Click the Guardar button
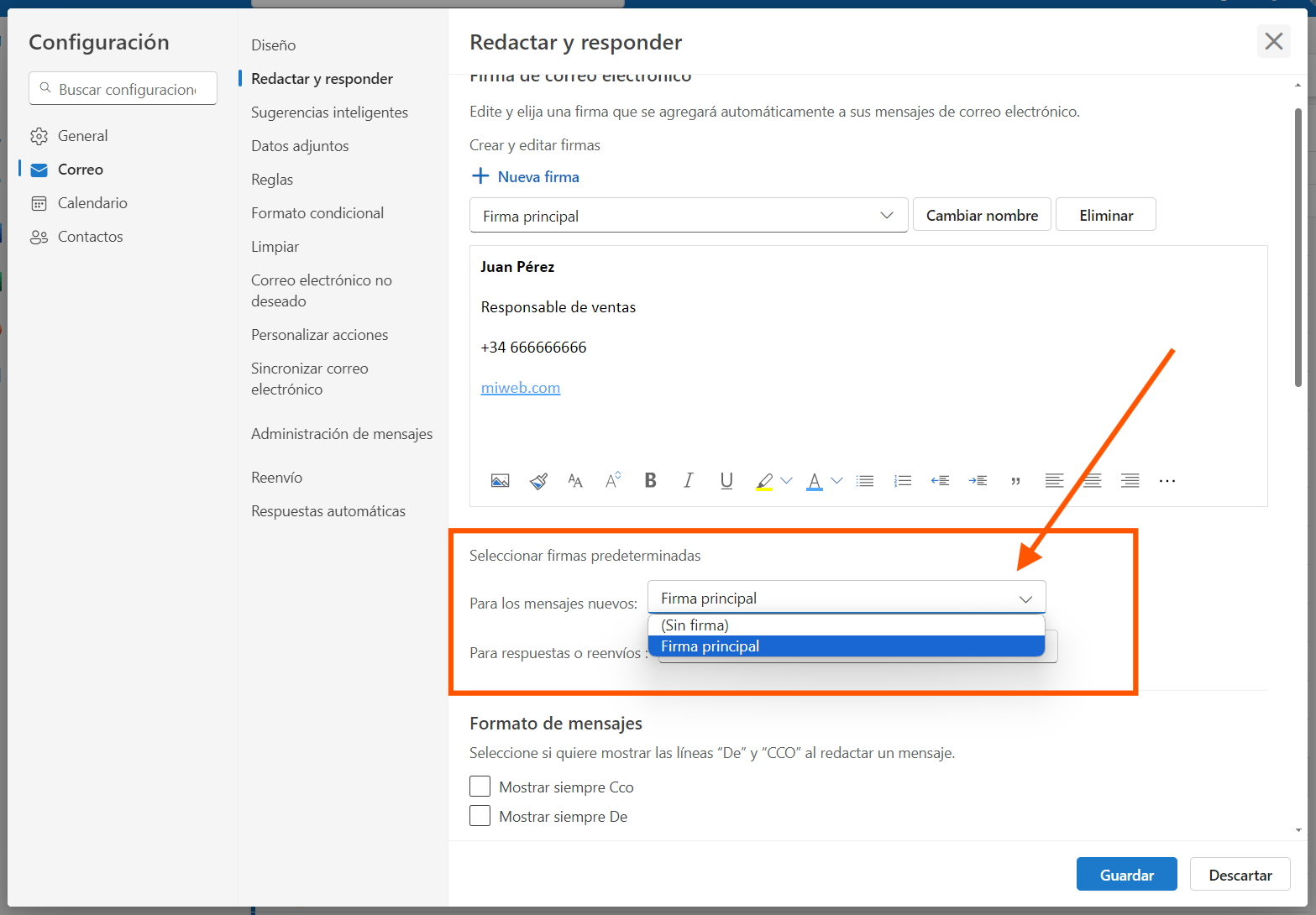The width and height of the screenshot is (1316, 915). tap(1127, 875)
